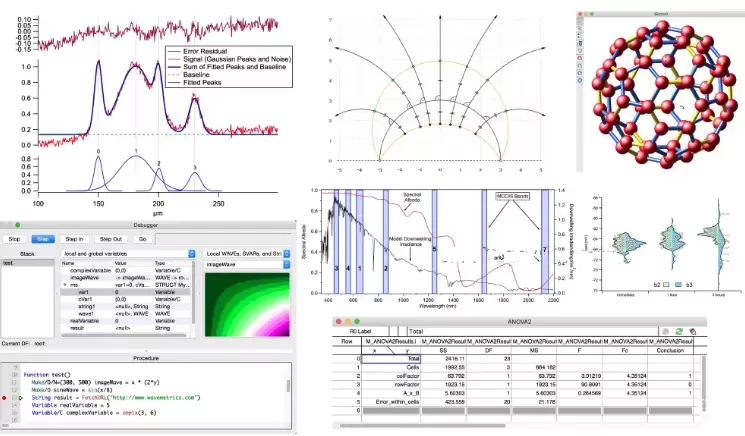
Task: Click the Total entry field in ANOVA2
Action: click(x=532, y=332)
